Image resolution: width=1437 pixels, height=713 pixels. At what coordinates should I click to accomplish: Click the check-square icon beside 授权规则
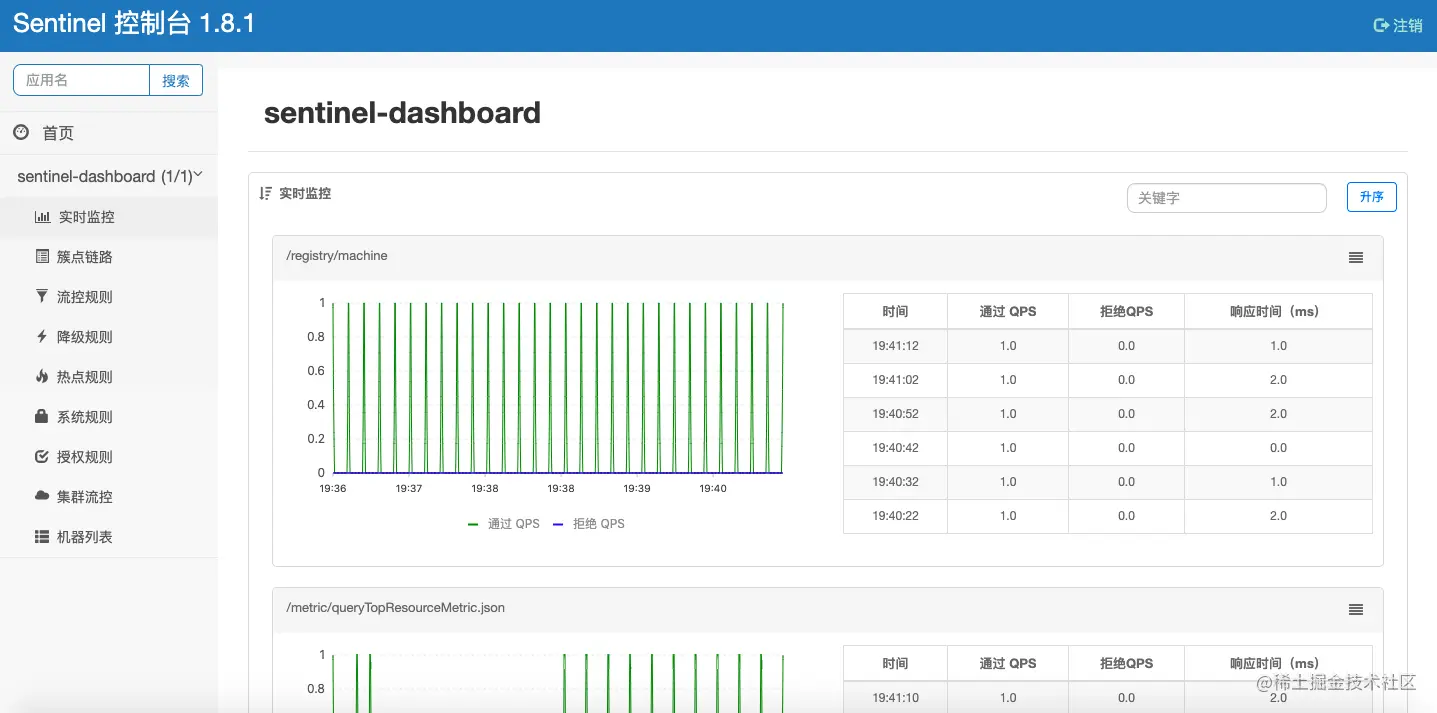click(x=42, y=457)
